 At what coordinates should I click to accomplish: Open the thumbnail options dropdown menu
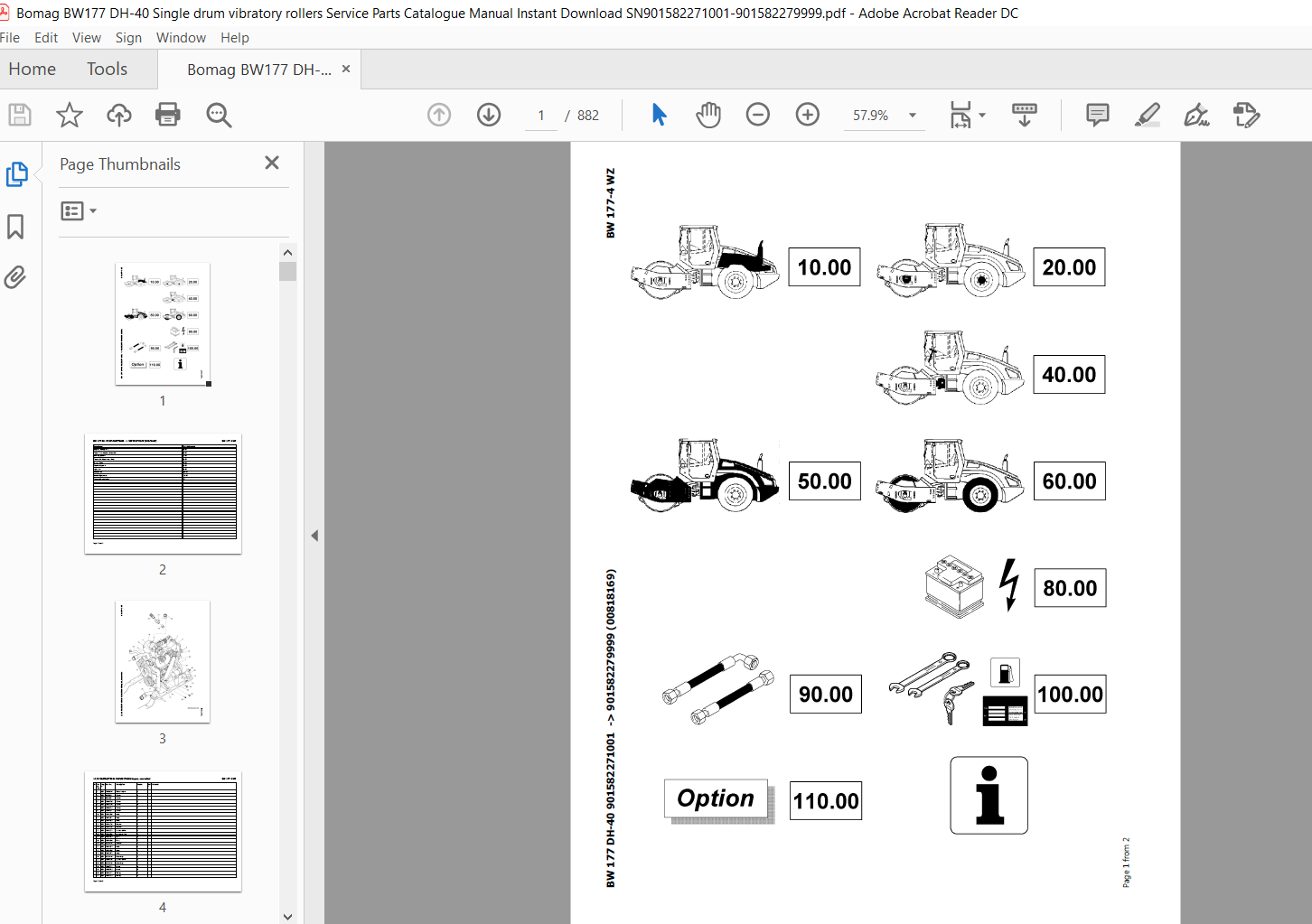(79, 211)
